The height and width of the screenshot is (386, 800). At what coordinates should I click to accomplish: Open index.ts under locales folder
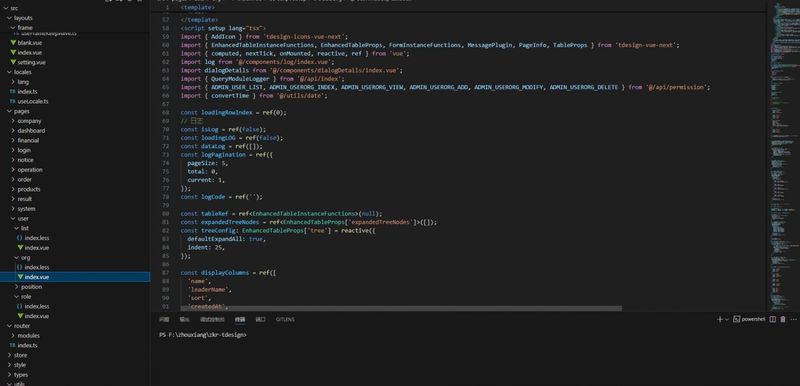[27, 92]
